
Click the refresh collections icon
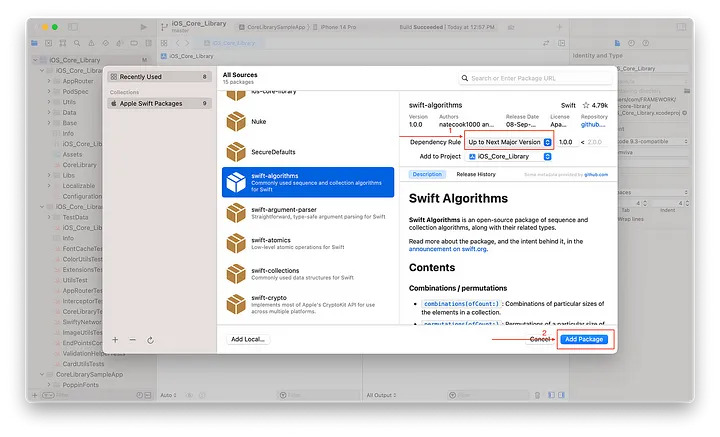click(x=150, y=340)
